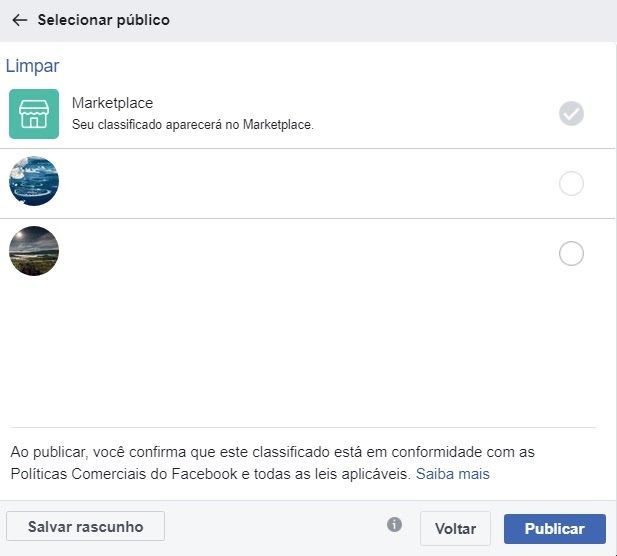617x556 pixels.
Task: Click the Selecionar público header title
Action: 104,20
